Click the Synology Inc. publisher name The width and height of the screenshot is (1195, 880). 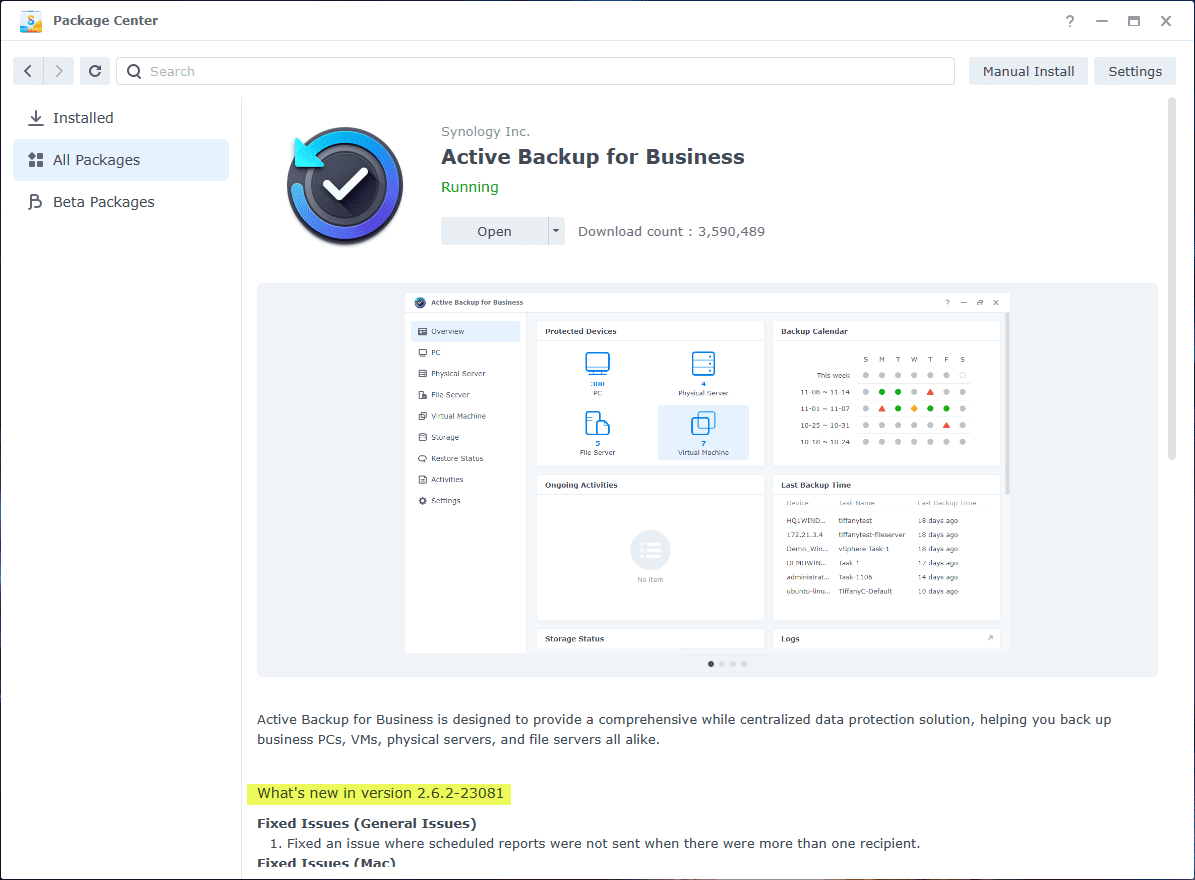(x=485, y=132)
